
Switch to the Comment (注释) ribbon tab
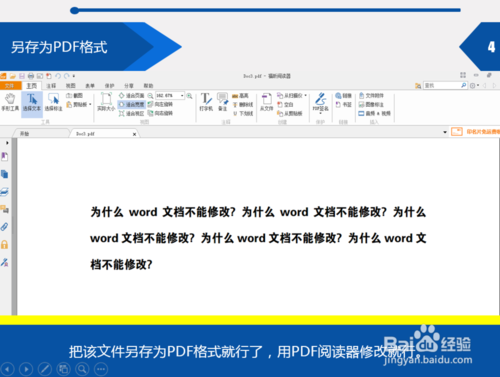pos(51,86)
